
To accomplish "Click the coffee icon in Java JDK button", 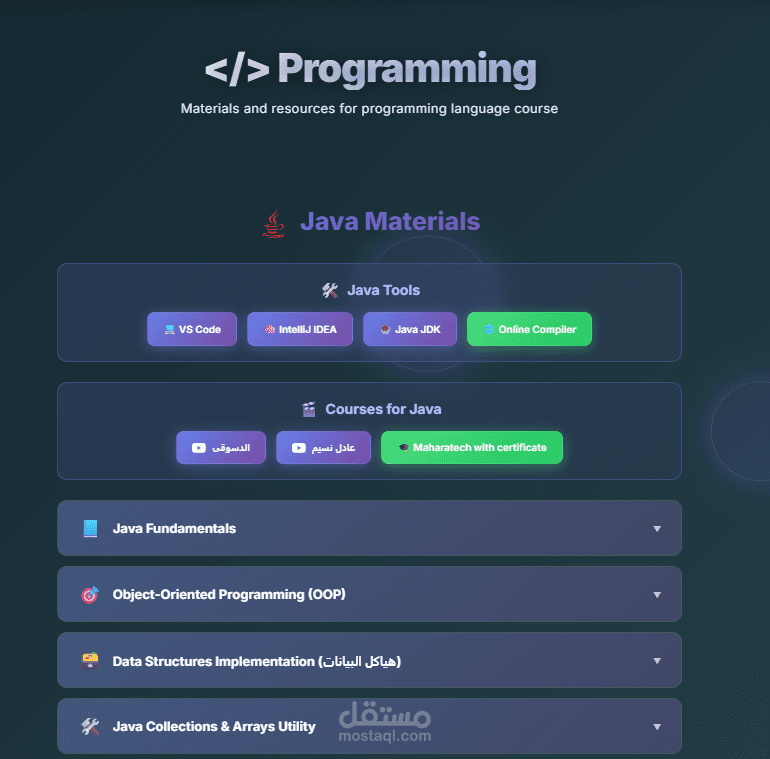I will point(385,329).
